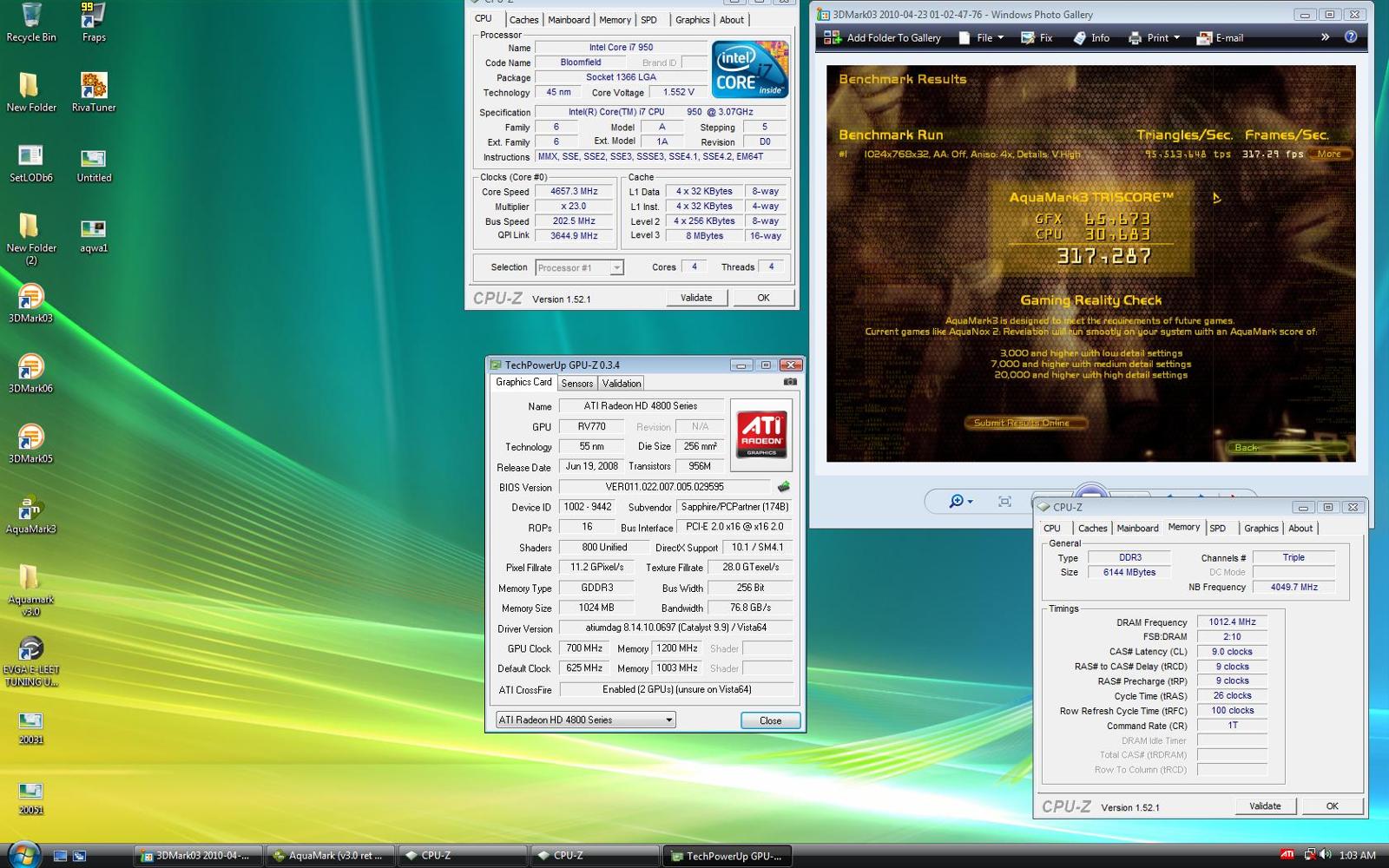
Task: Open the Aquamark v3.0 folder icon
Action: pyautogui.click(x=31, y=589)
